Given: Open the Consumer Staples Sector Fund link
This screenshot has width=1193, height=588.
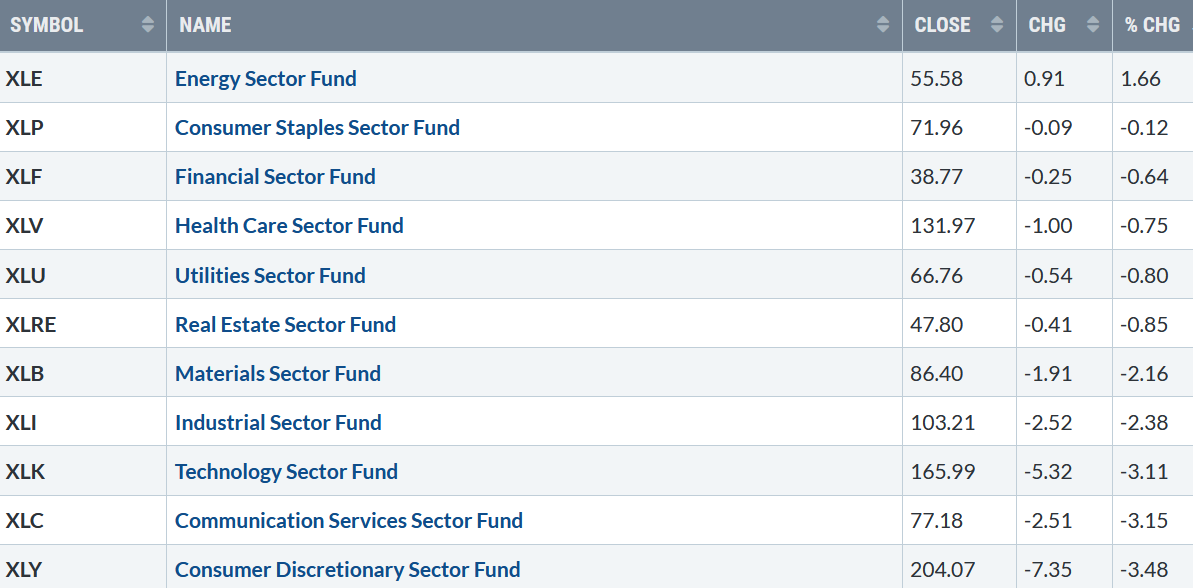Looking at the screenshot, I should pyautogui.click(x=317, y=127).
